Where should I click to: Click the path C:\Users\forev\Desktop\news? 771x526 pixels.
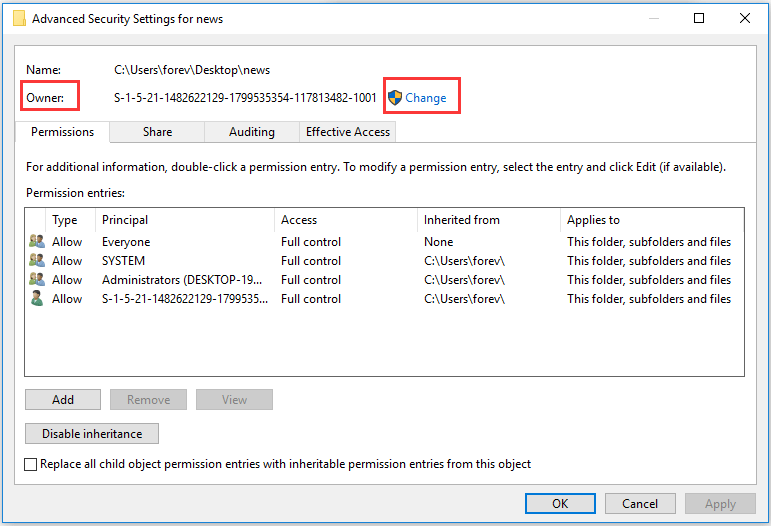tap(192, 70)
